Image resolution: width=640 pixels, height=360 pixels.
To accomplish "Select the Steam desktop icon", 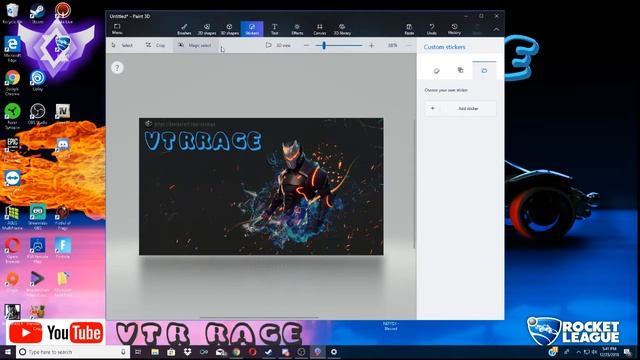I will [x=37, y=13].
